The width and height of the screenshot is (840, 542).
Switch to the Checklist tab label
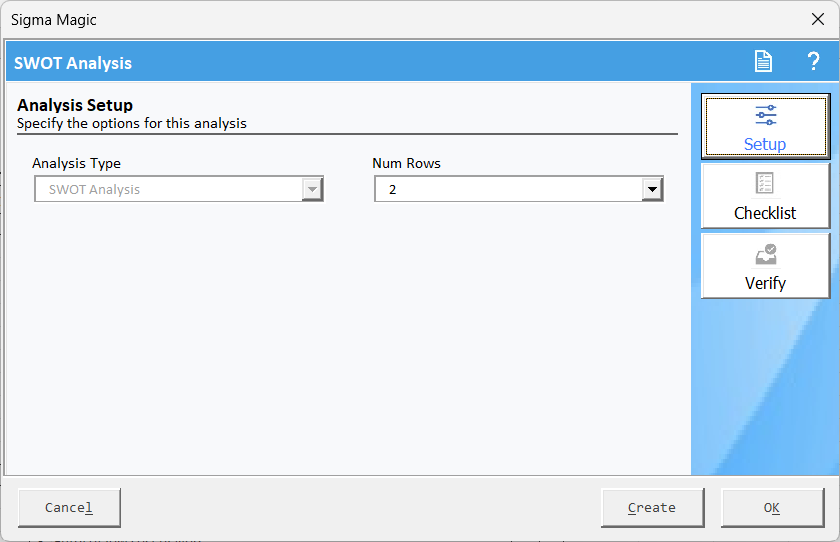[x=765, y=213]
